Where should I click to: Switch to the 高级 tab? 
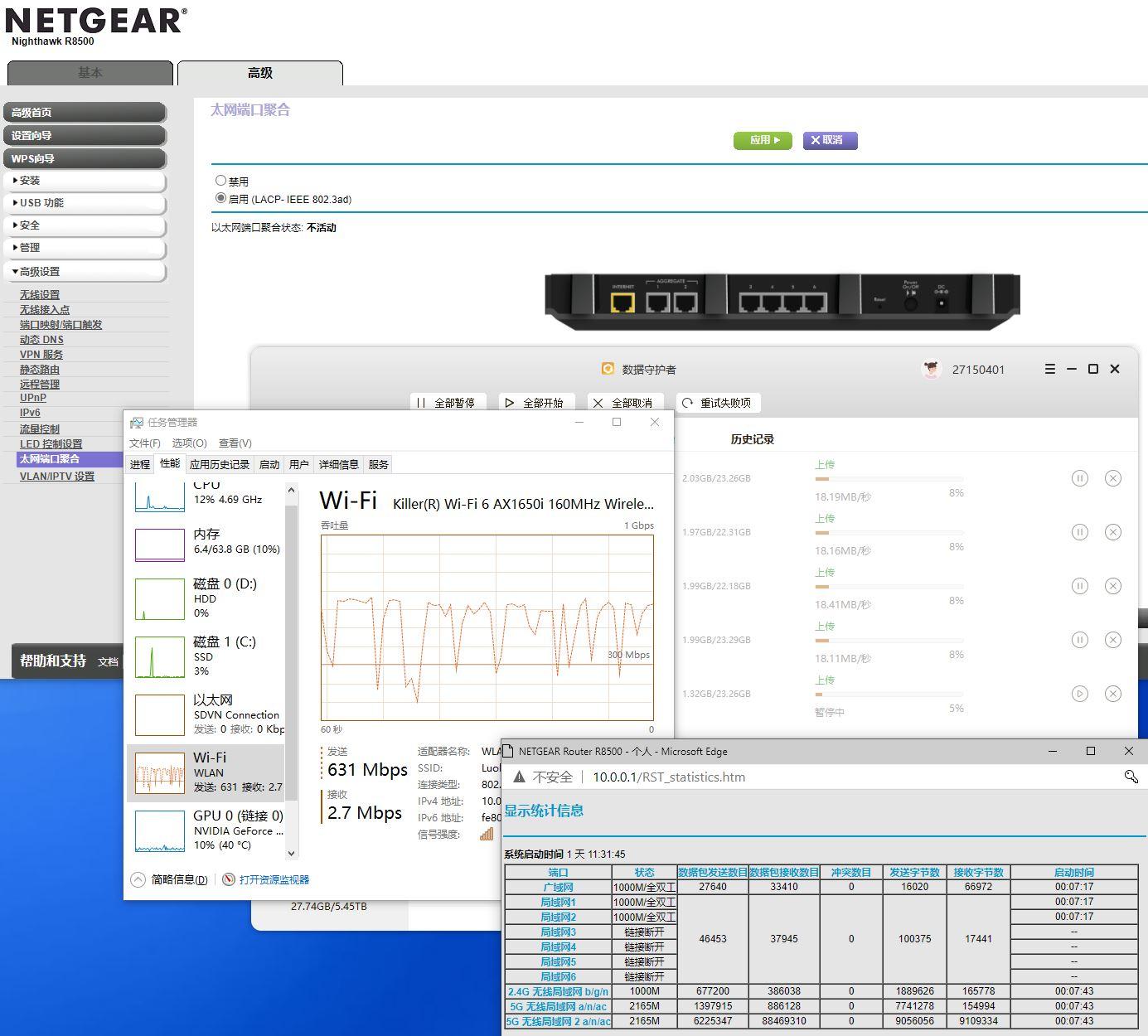[x=260, y=73]
